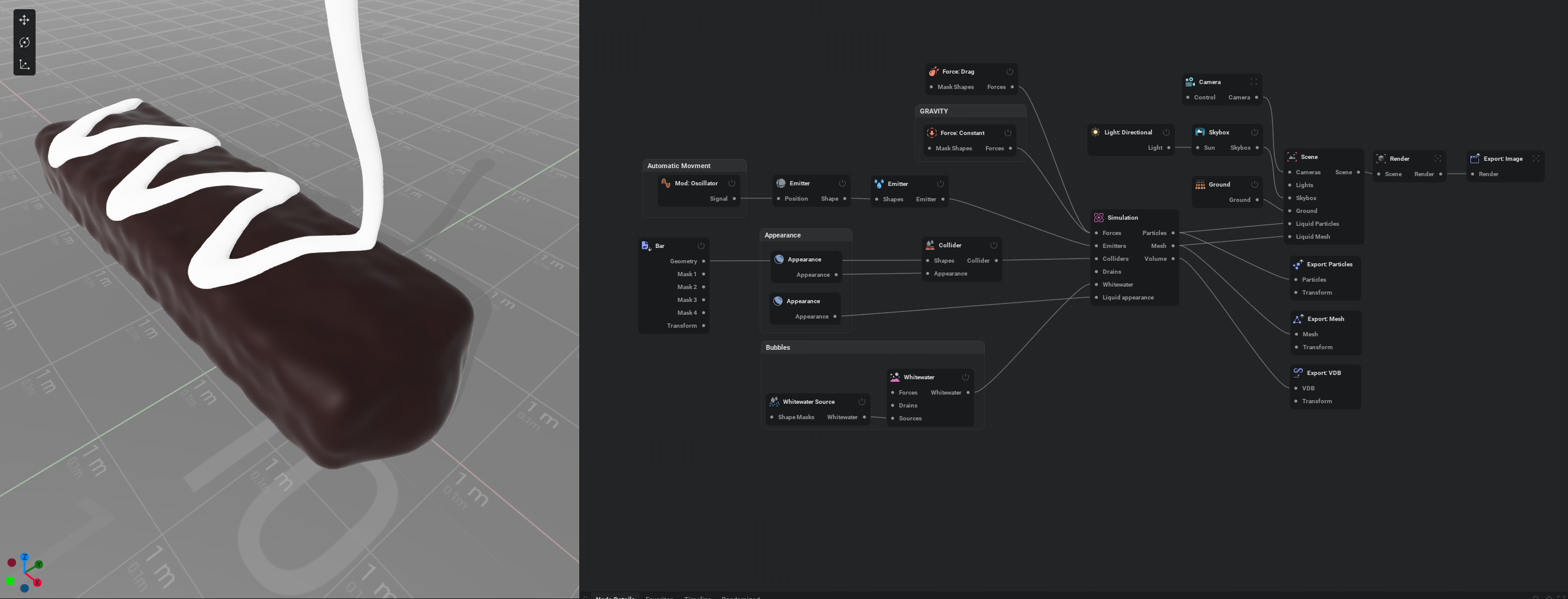Select the Automatic Movment group title
Screen dimensions: 1568x599
[x=679, y=166]
